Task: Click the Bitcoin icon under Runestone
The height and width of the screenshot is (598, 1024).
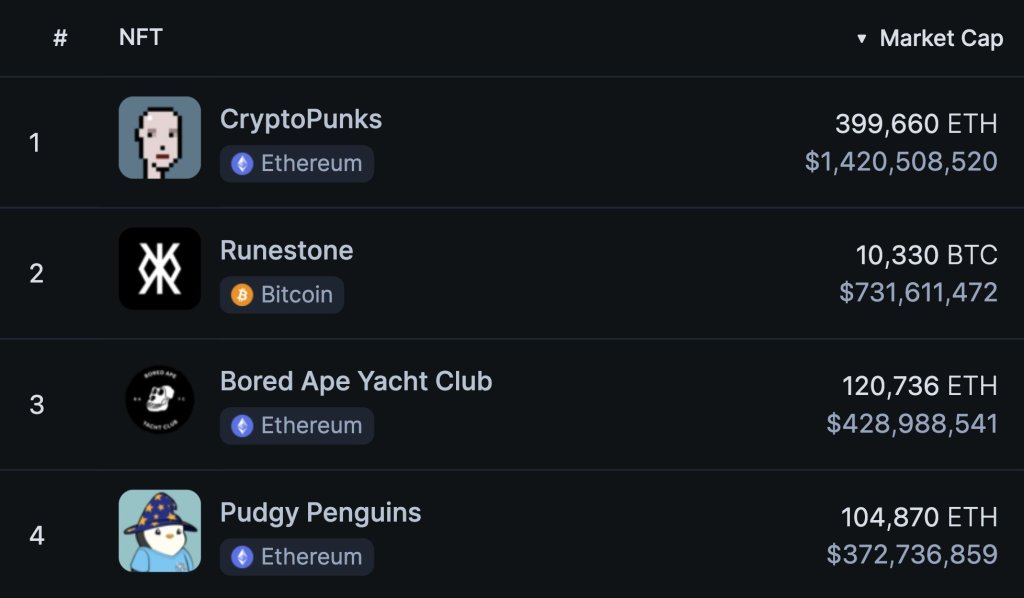Action: [x=242, y=295]
